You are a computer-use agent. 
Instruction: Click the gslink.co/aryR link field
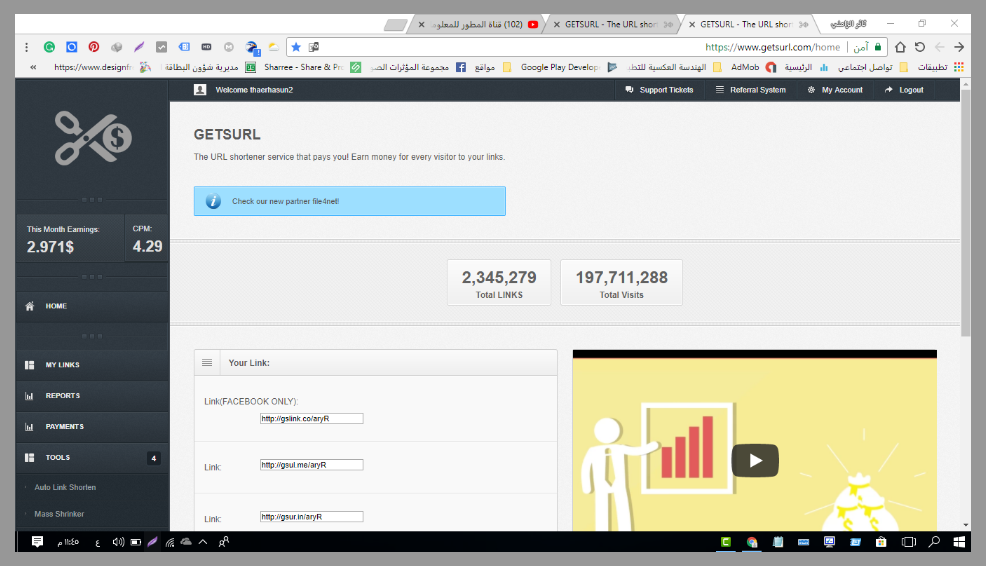click(311, 419)
